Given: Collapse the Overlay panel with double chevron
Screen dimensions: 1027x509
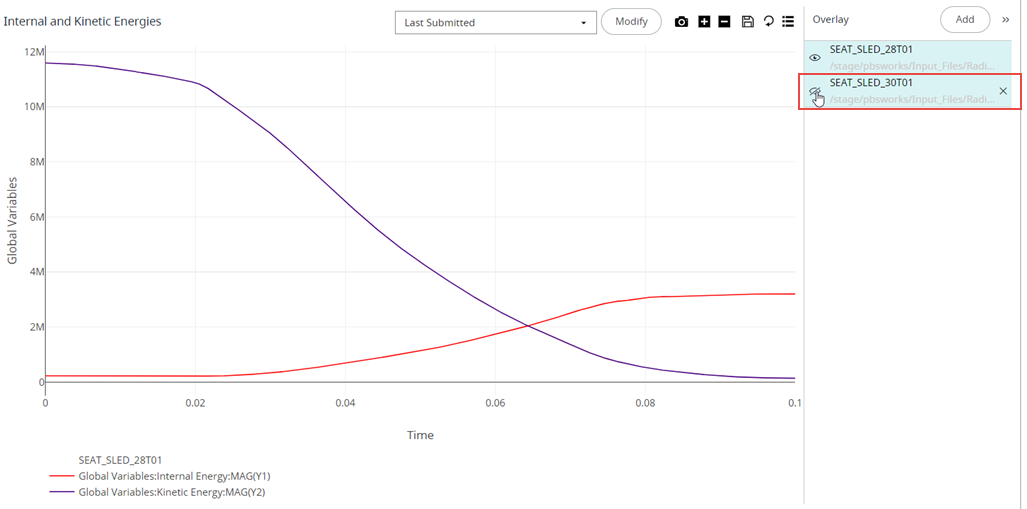Looking at the screenshot, I should (1006, 20).
